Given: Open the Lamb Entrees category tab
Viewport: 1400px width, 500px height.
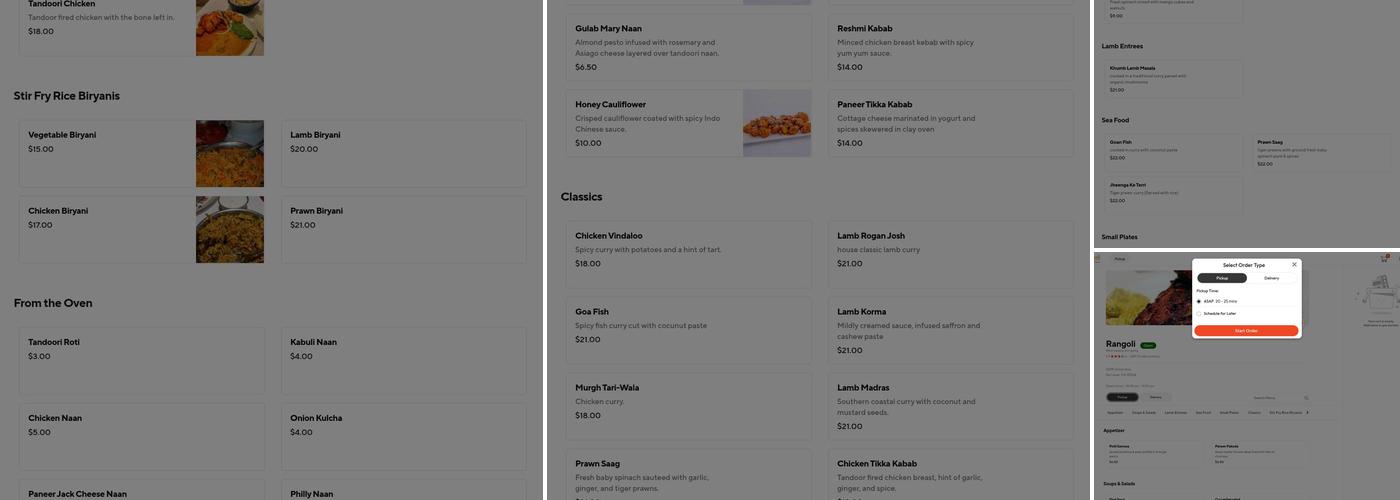Looking at the screenshot, I should (1175, 412).
